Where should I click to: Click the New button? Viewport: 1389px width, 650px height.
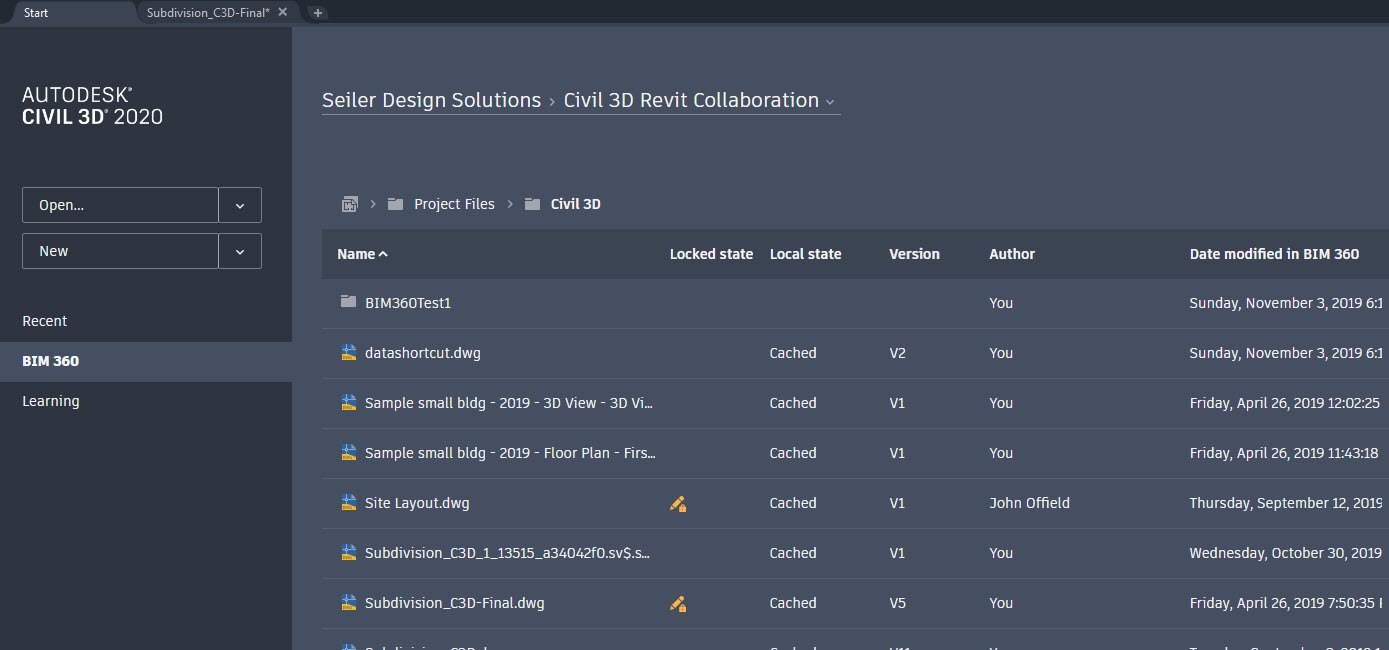point(120,251)
